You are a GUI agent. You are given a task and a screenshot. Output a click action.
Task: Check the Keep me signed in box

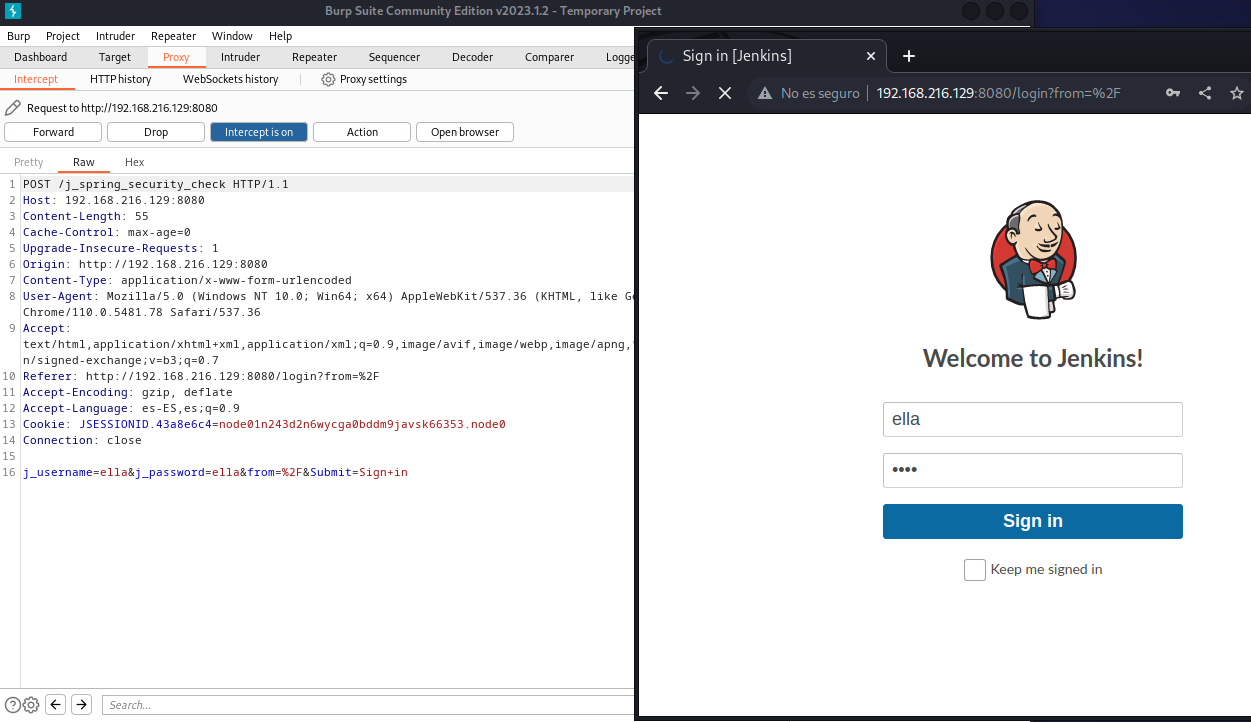(975, 570)
